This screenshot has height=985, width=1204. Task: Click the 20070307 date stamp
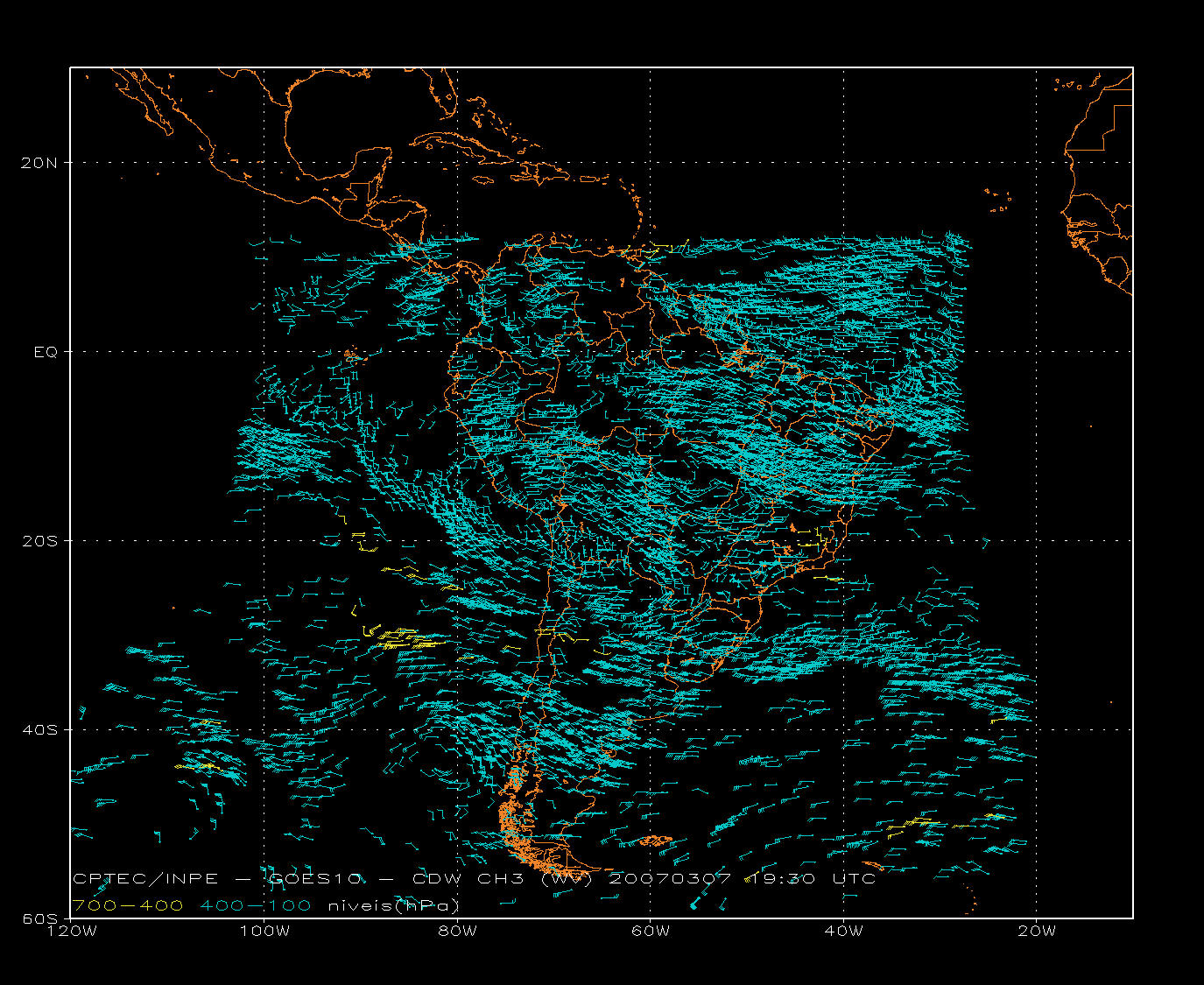670,878
